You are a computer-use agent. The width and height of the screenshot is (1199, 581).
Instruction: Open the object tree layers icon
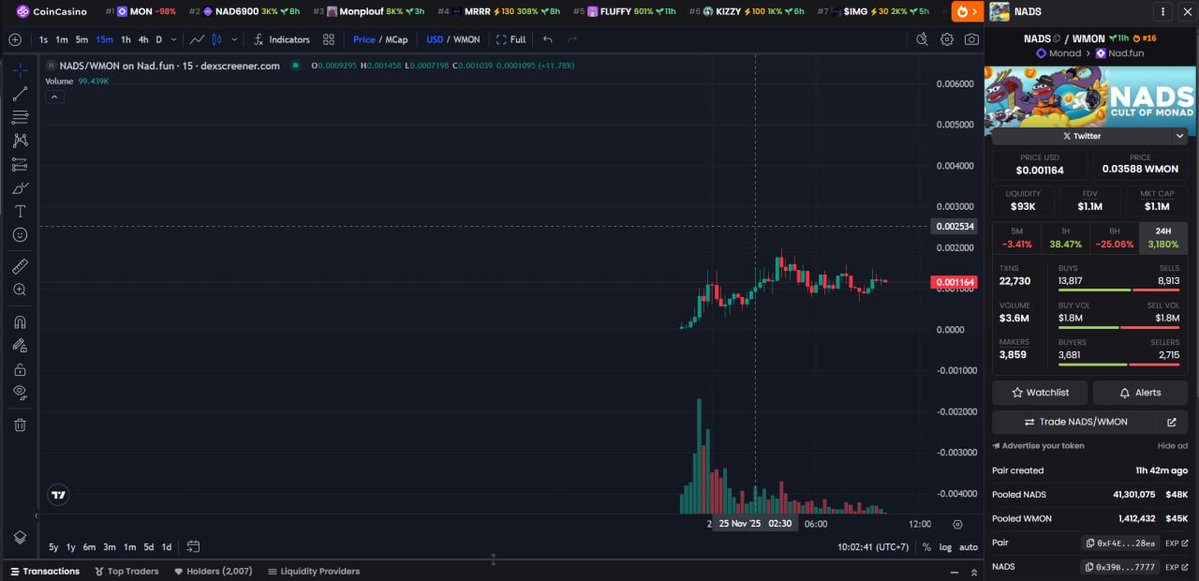click(x=21, y=537)
